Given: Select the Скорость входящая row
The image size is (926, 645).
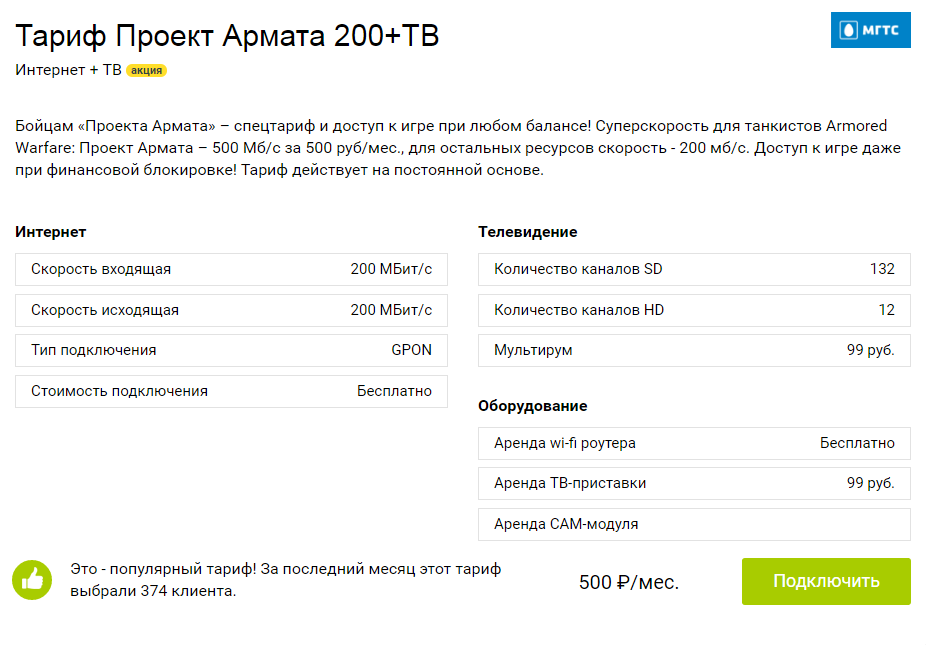Looking at the screenshot, I should click(232, 269).
